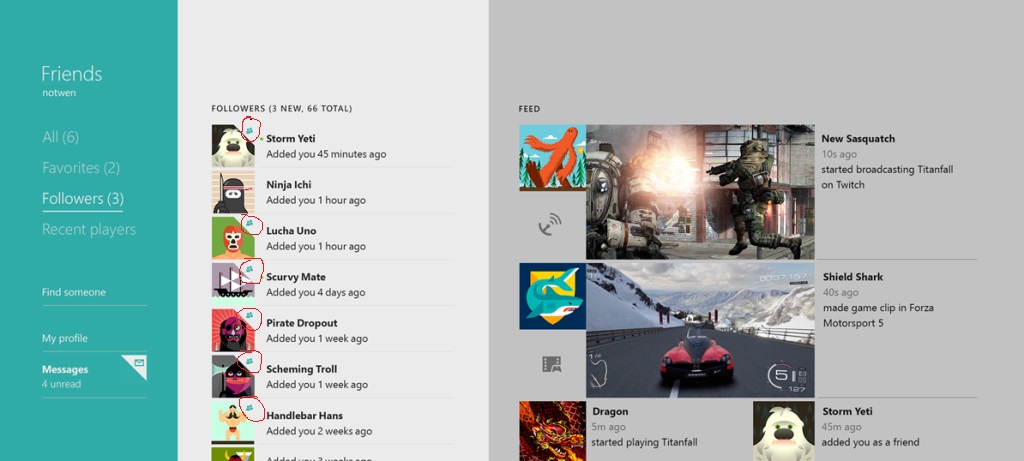Screen dimensions: 1024x461
Task: Click Storm Yeti name in feed
Action: pyautogui.click(x=847, y=411)
